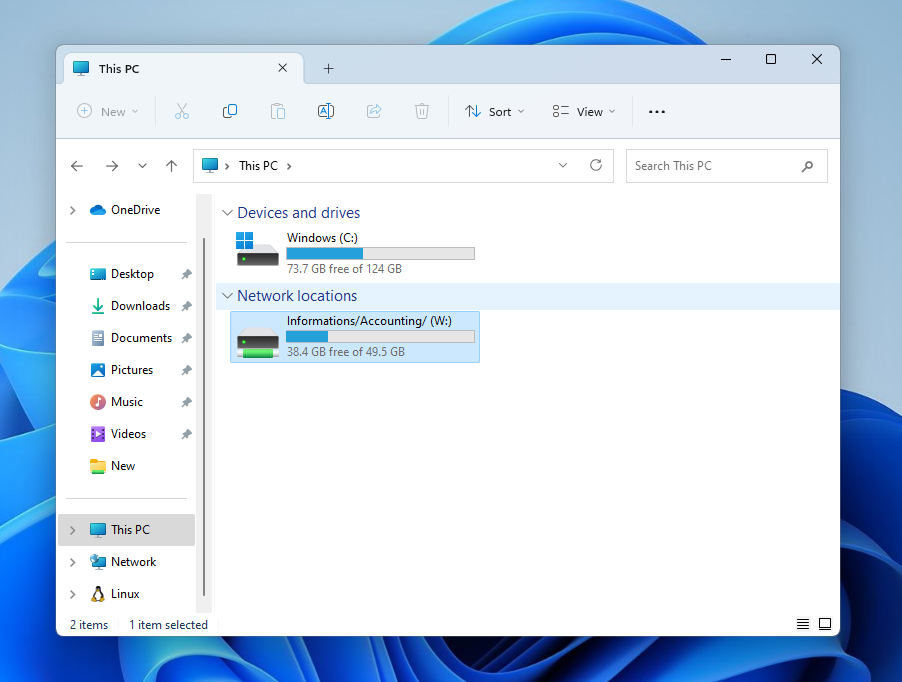Select the This PC tab
Image resolution: width=902 pixels, height=682 pixels.
[170, 69]
